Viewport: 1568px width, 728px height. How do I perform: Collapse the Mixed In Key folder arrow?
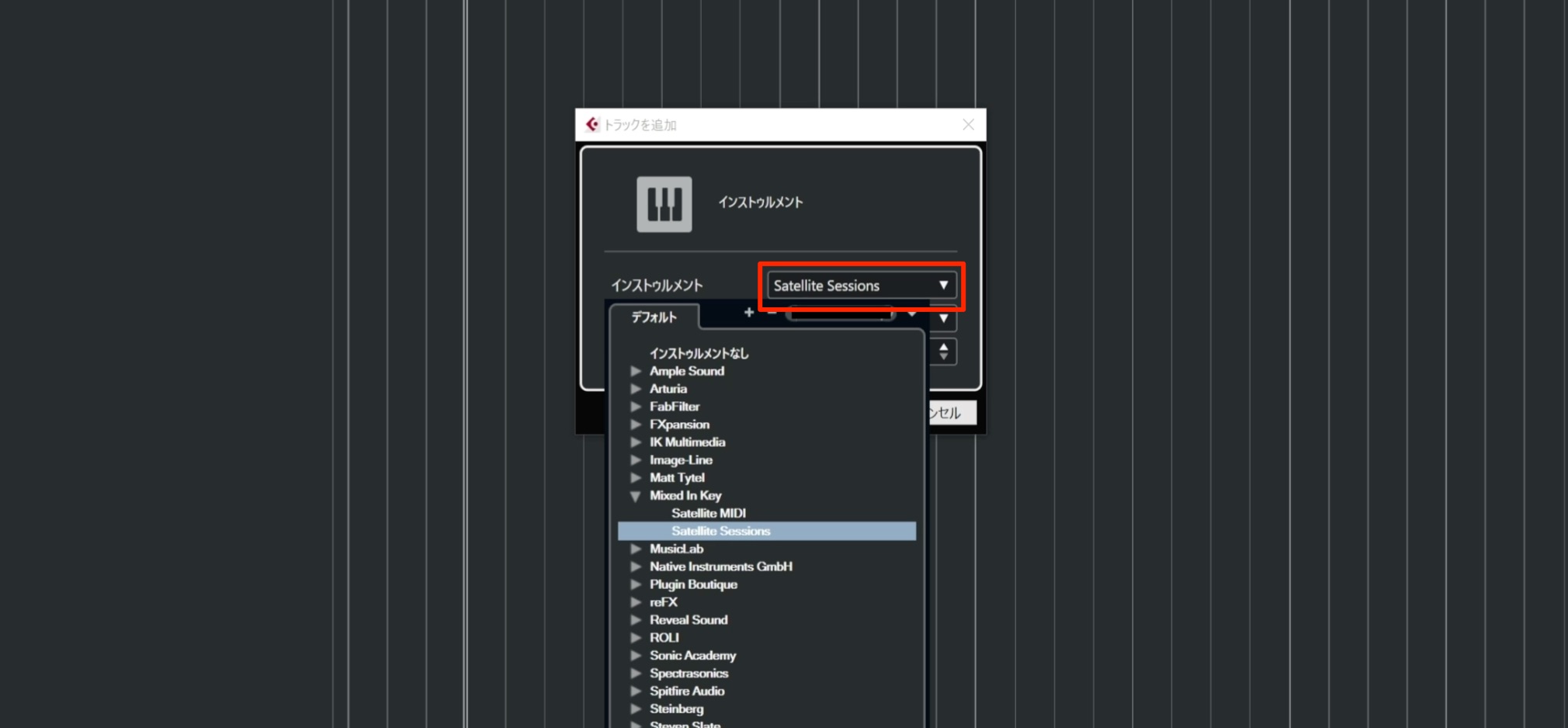coord(636,496)
